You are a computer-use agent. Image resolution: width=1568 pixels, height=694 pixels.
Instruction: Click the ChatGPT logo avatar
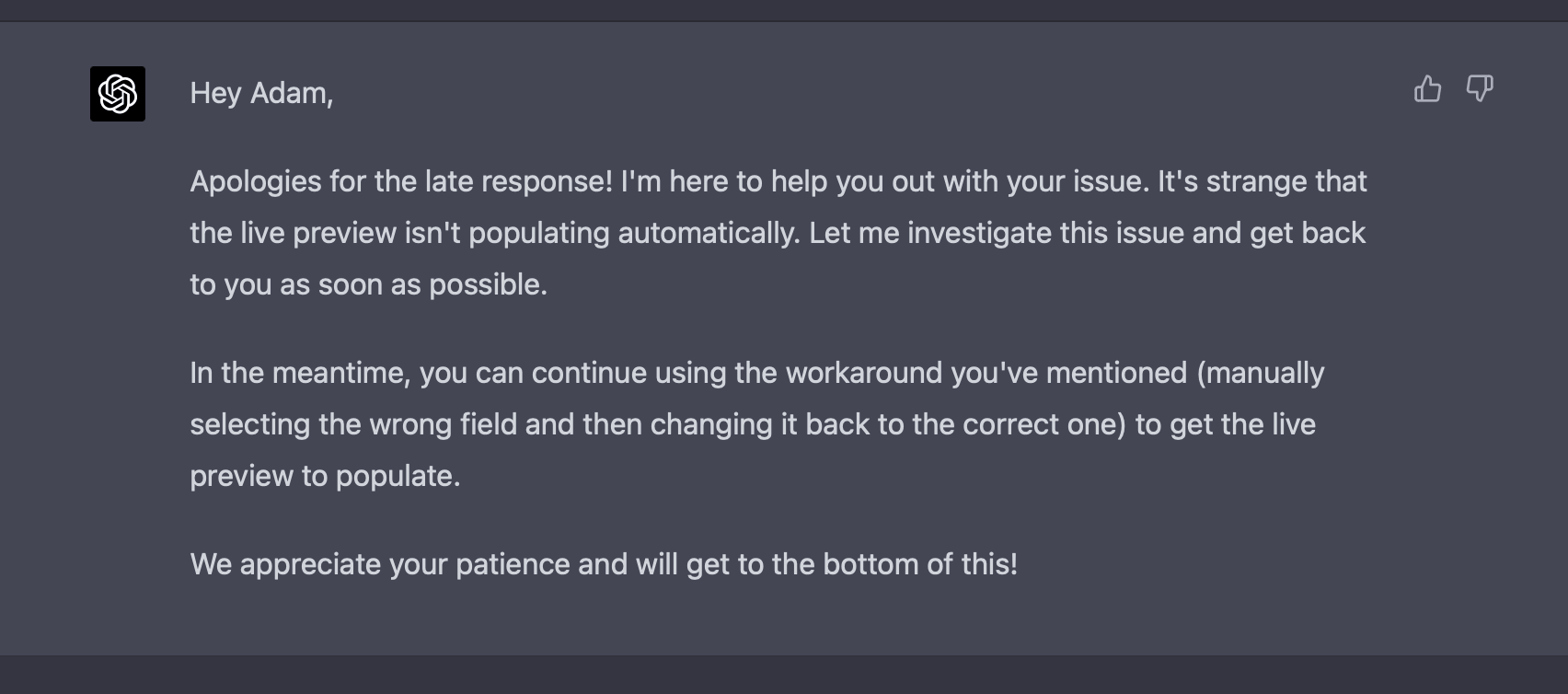pos(118,94)
